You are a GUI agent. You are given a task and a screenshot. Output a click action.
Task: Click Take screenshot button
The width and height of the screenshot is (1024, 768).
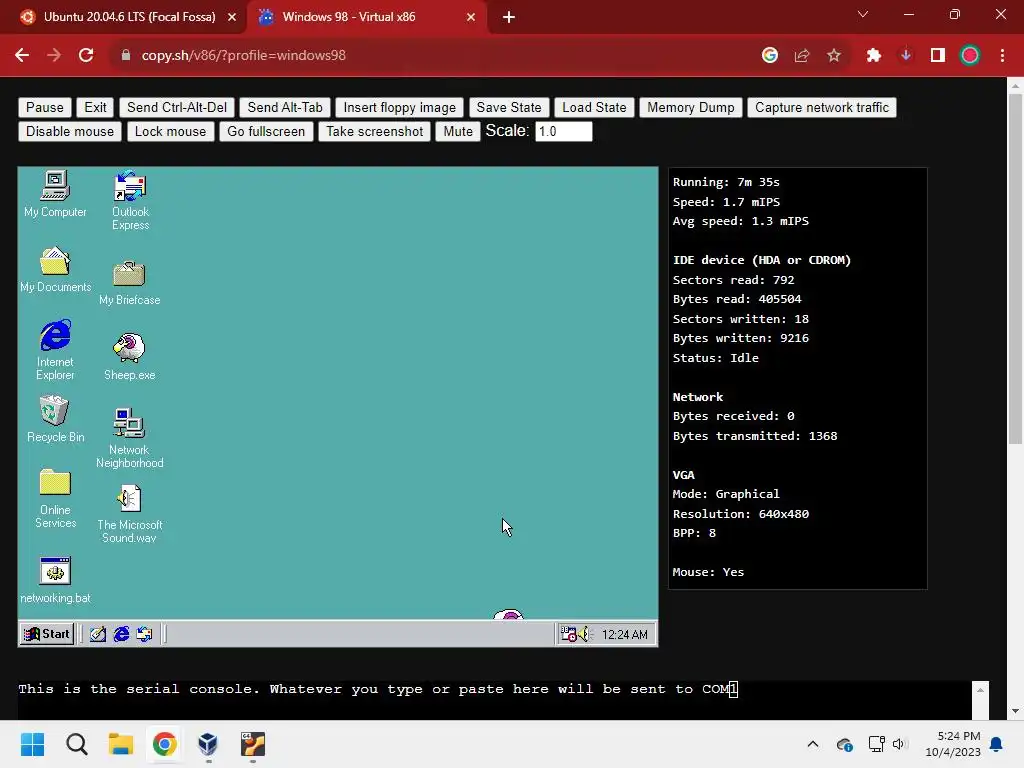click(375, 132)
